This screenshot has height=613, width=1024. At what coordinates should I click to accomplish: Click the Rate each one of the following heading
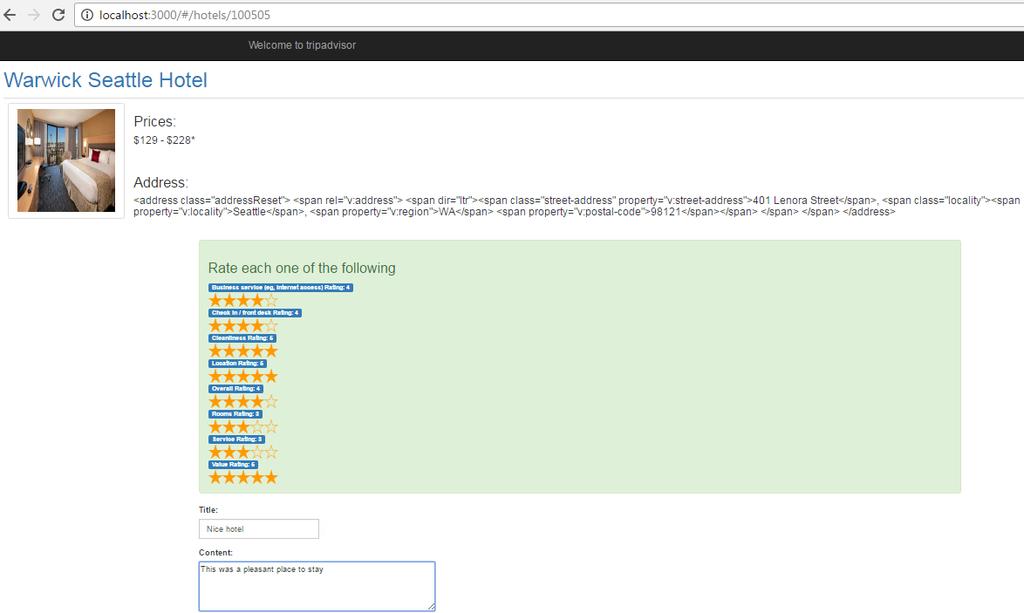pos(302,268)
